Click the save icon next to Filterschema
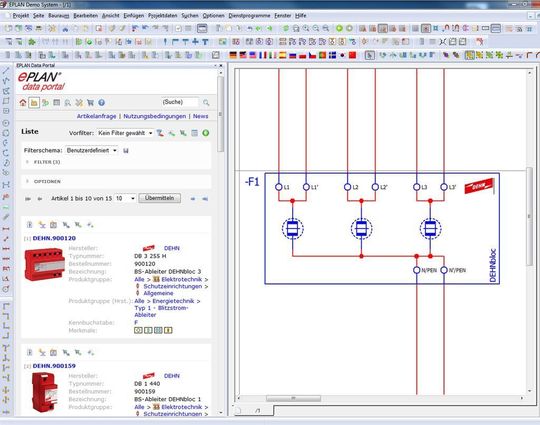 pos(126,151)
